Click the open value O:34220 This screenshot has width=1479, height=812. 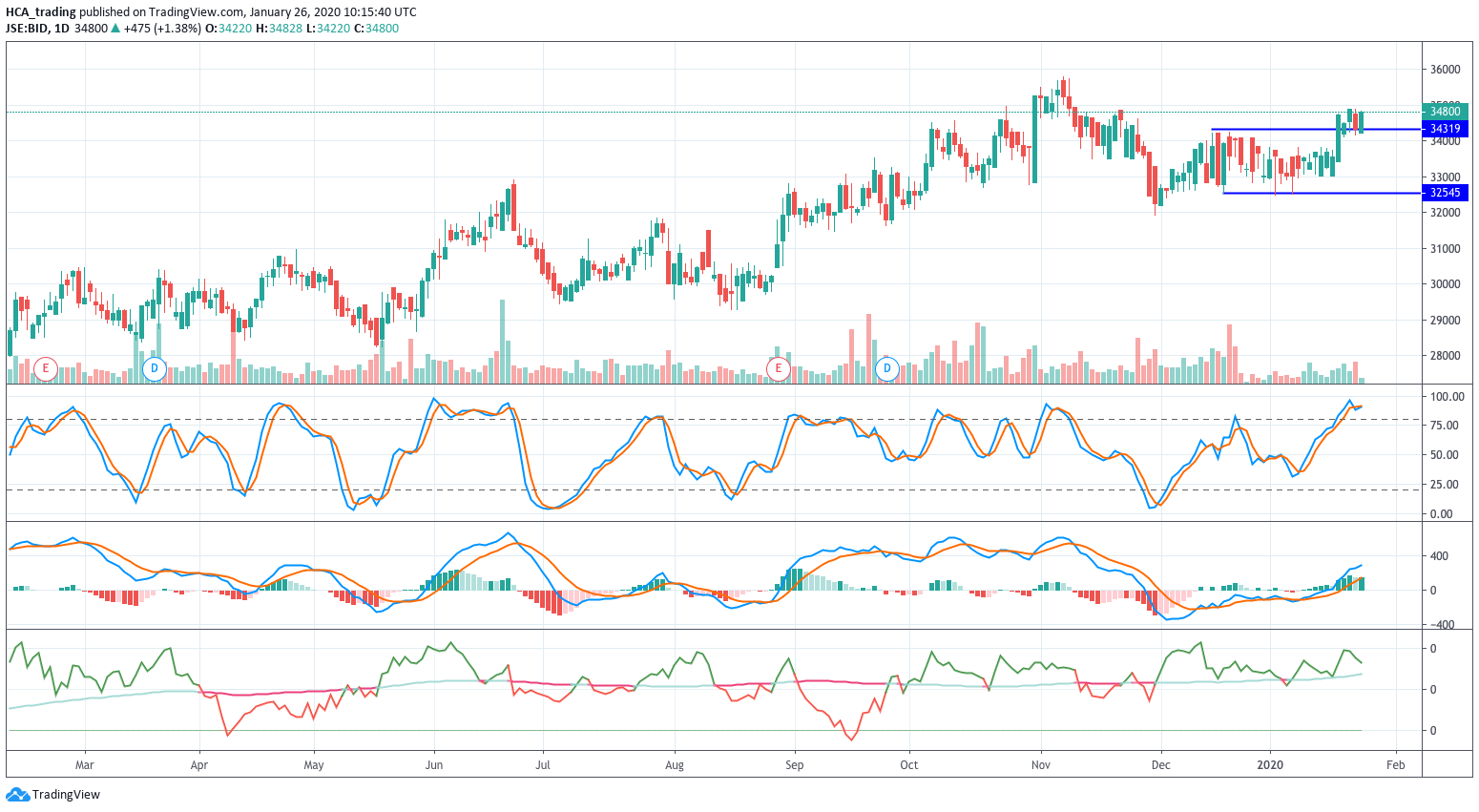coord(229,29)
